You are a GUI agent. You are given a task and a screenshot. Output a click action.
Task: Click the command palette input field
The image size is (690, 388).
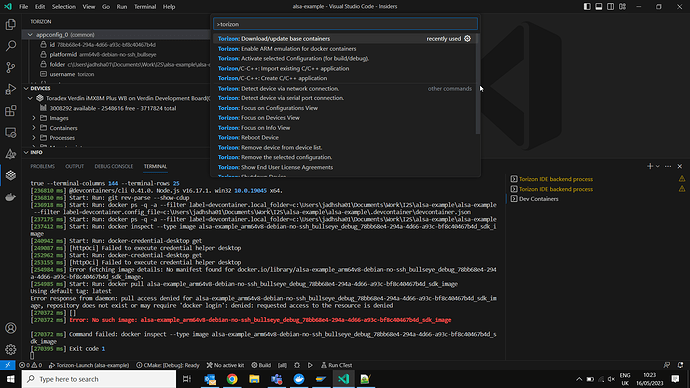[345, 24]
